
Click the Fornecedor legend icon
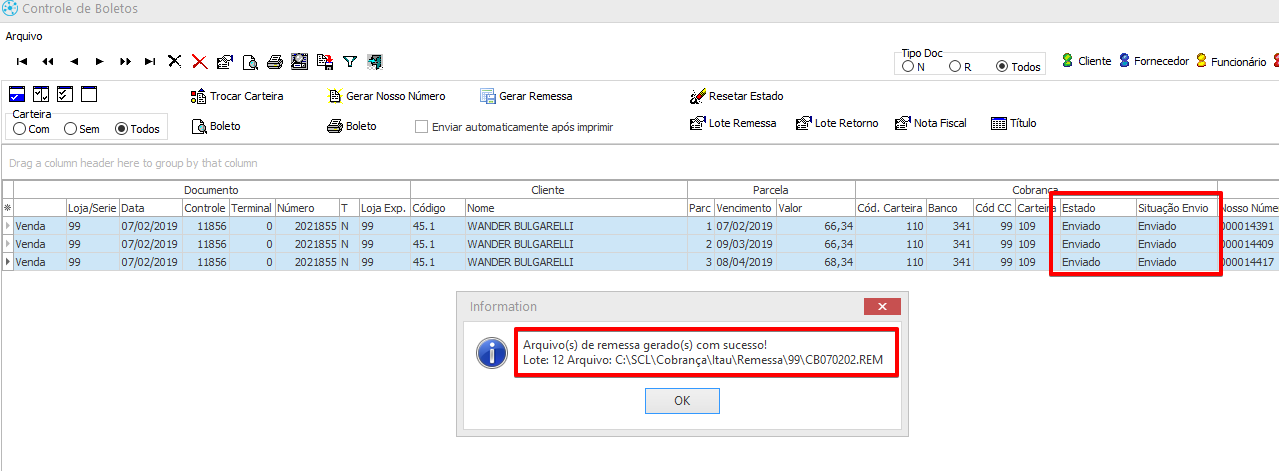coord(1124,61)
